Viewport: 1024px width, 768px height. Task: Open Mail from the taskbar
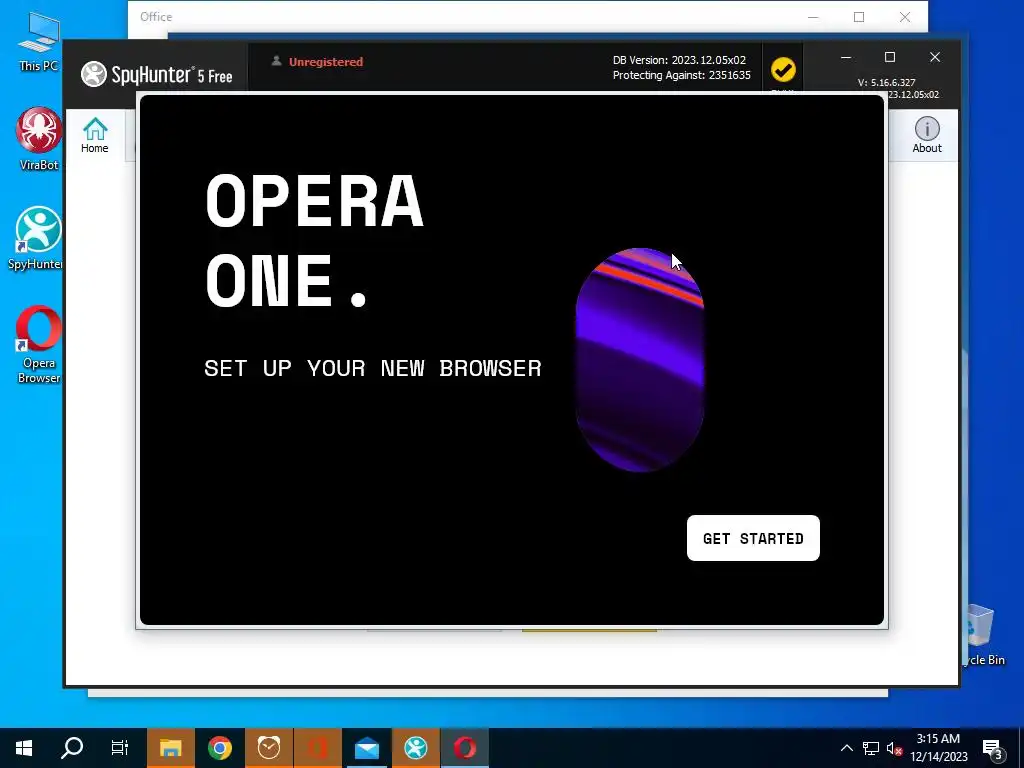click(x=366, y=748)
